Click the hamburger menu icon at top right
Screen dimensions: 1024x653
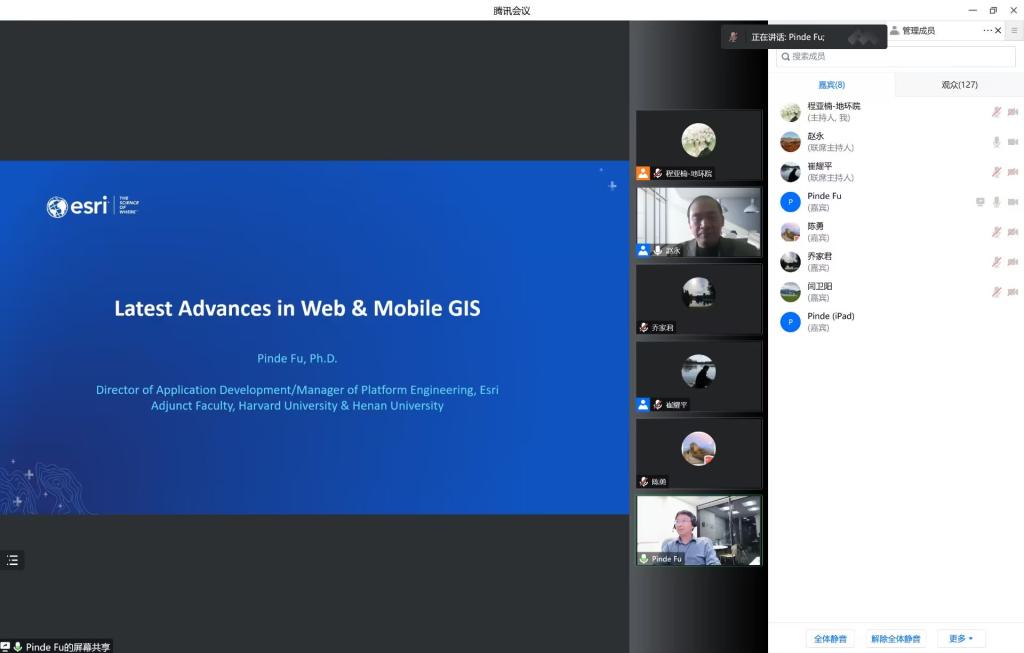coord(1014,31)
